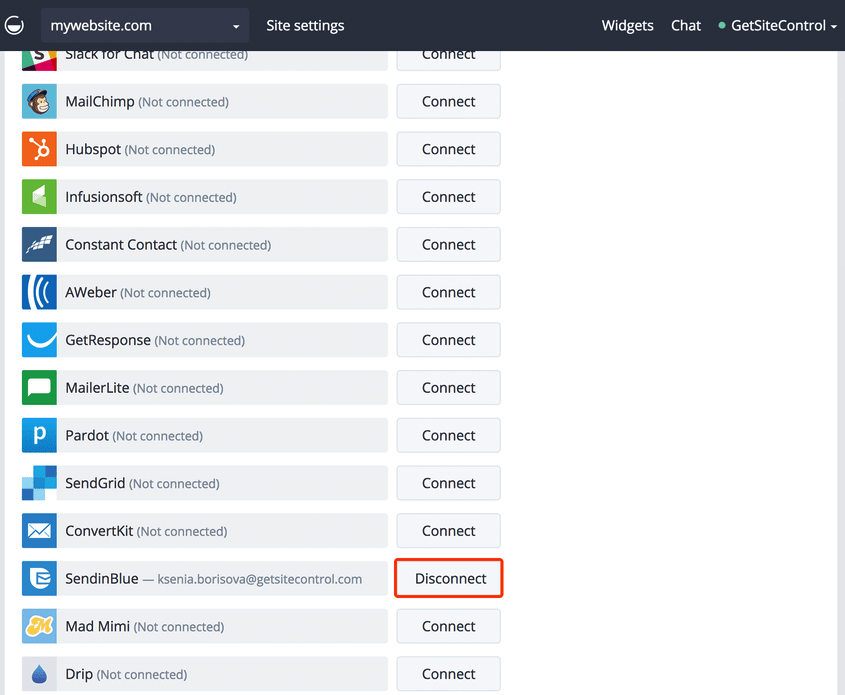Image resolution: width=845 pixels, height=695 pixels.
Task: Click the Hubspot orange icon
Action: tap(39, 149)
